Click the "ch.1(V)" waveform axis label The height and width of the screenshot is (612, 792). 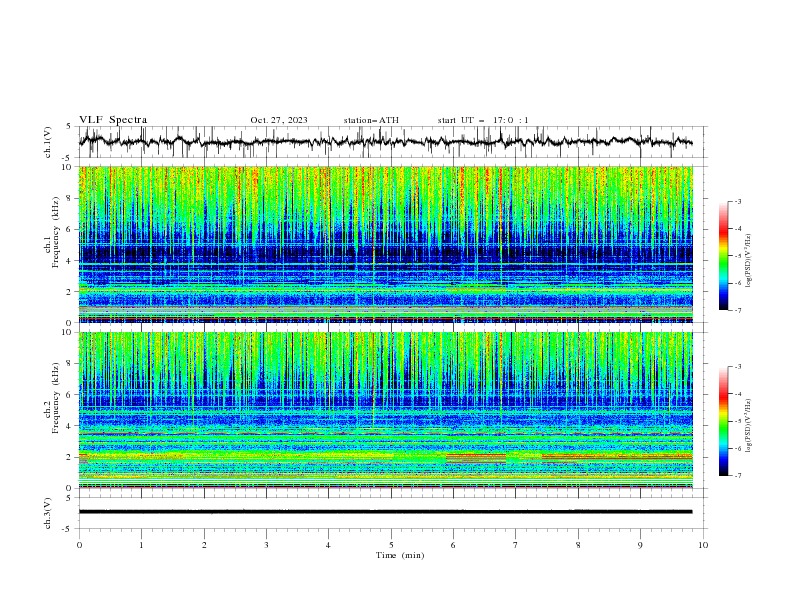(x=48, y=142)
